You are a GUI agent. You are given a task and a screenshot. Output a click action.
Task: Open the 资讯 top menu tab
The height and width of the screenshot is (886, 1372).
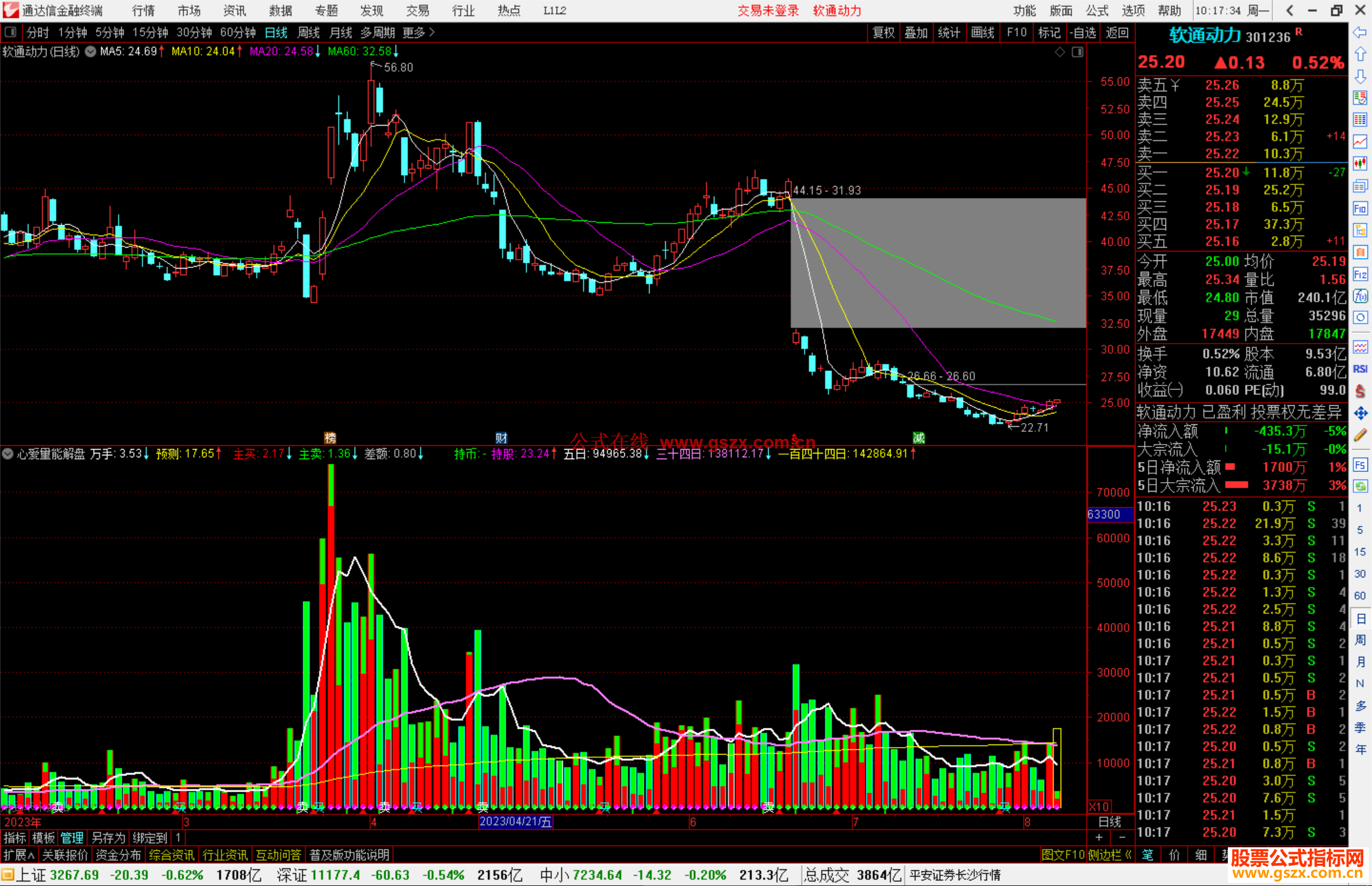point(235,11)
